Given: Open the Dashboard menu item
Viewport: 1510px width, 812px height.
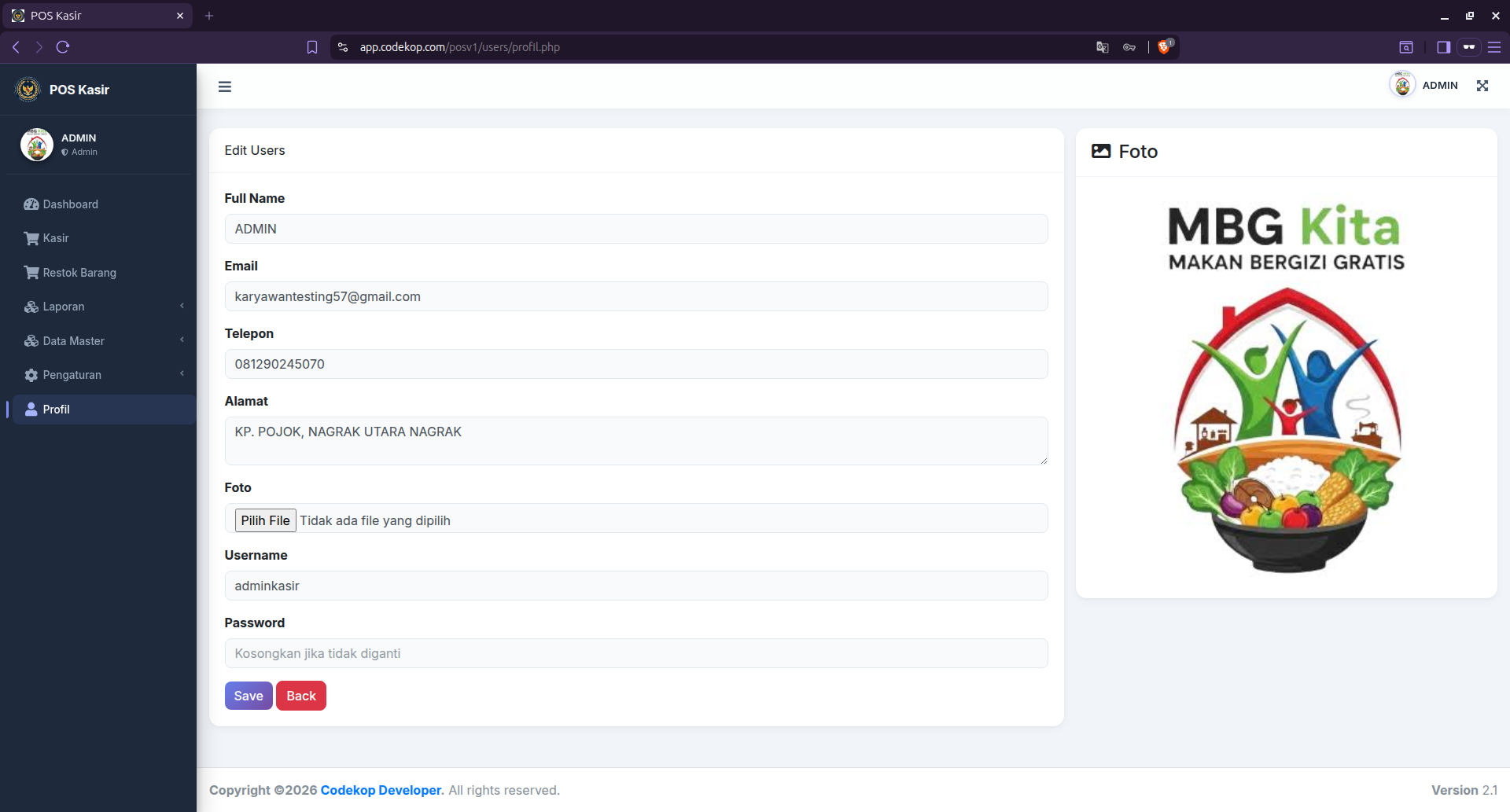Looking at the screenshot, I should [104, 204].
